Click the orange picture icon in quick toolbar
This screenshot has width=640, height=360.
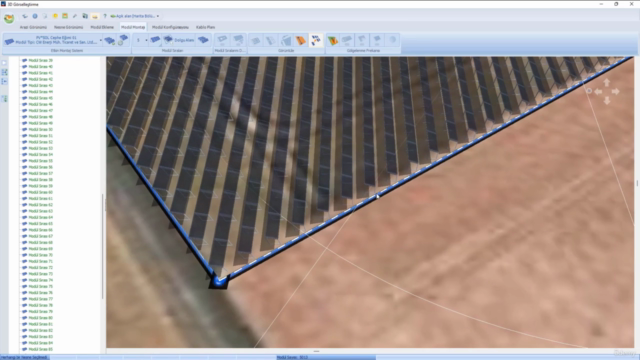tap(65, 16)
